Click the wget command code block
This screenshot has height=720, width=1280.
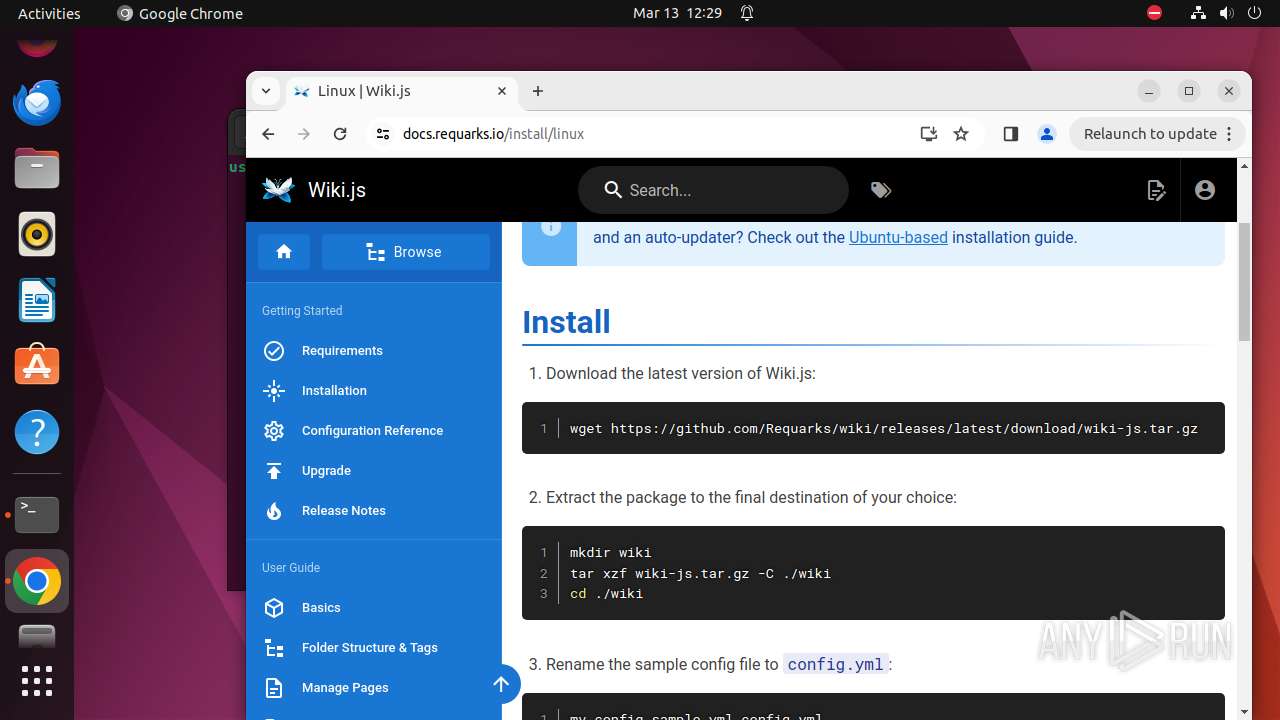[x=873, y=428]
